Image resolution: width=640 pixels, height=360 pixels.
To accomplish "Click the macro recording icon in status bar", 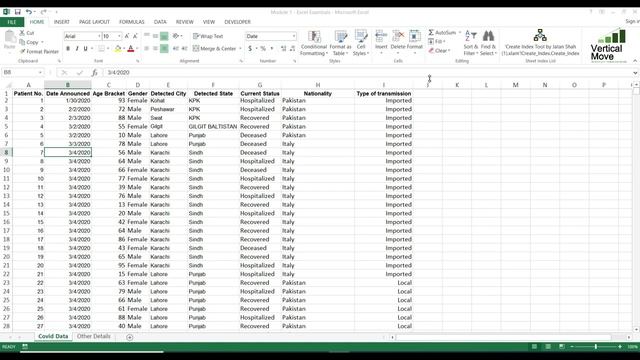I will click(25, 347).
